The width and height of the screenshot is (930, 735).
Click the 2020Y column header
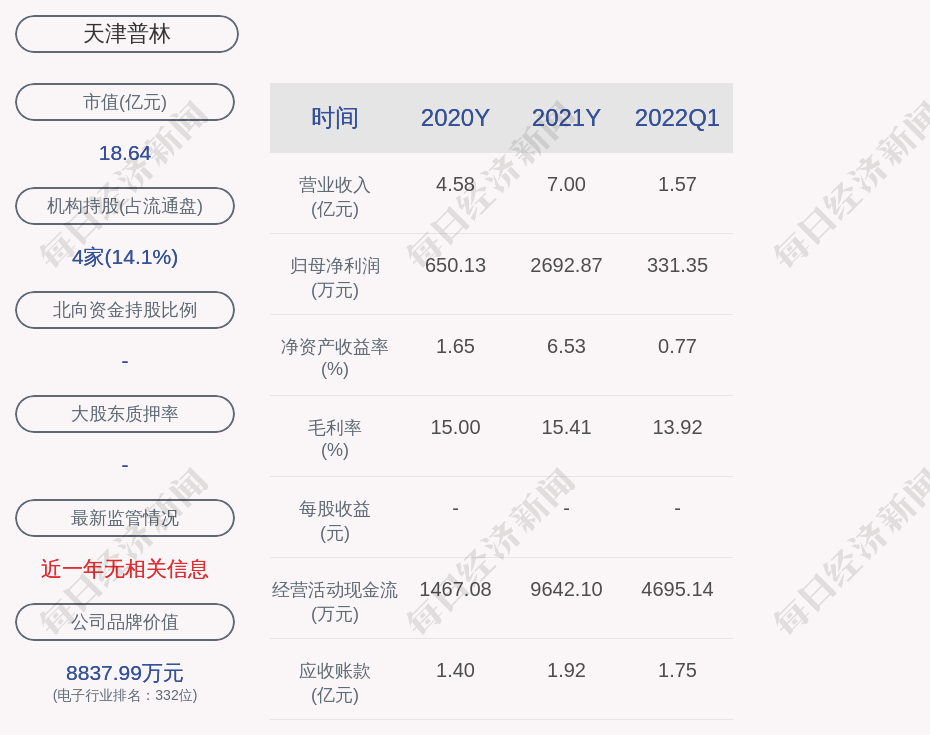[x=456, y=118]
